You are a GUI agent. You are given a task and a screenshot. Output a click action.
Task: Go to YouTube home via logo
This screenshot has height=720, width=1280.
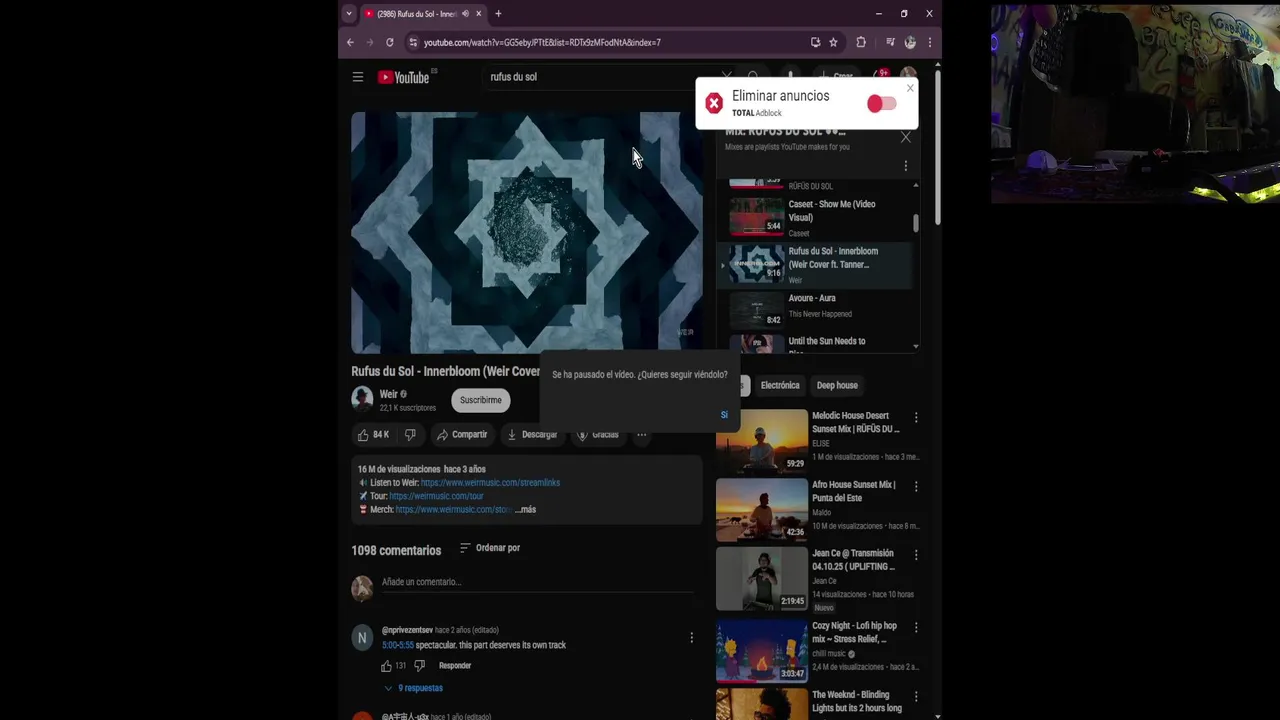[x=403, y=77]
